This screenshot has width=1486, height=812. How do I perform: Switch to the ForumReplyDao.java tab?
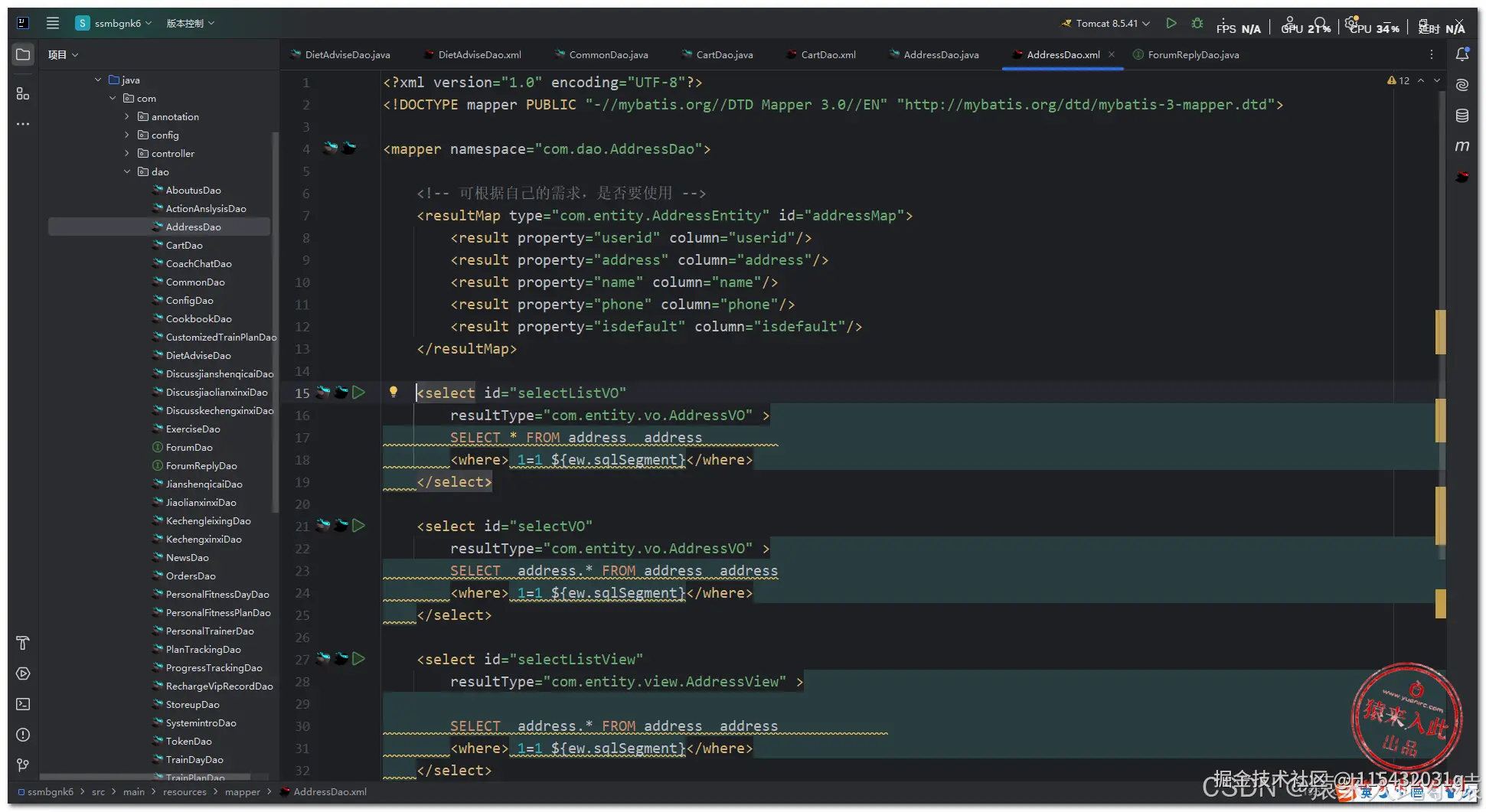pyautogui.click(x=1192, y=54)
